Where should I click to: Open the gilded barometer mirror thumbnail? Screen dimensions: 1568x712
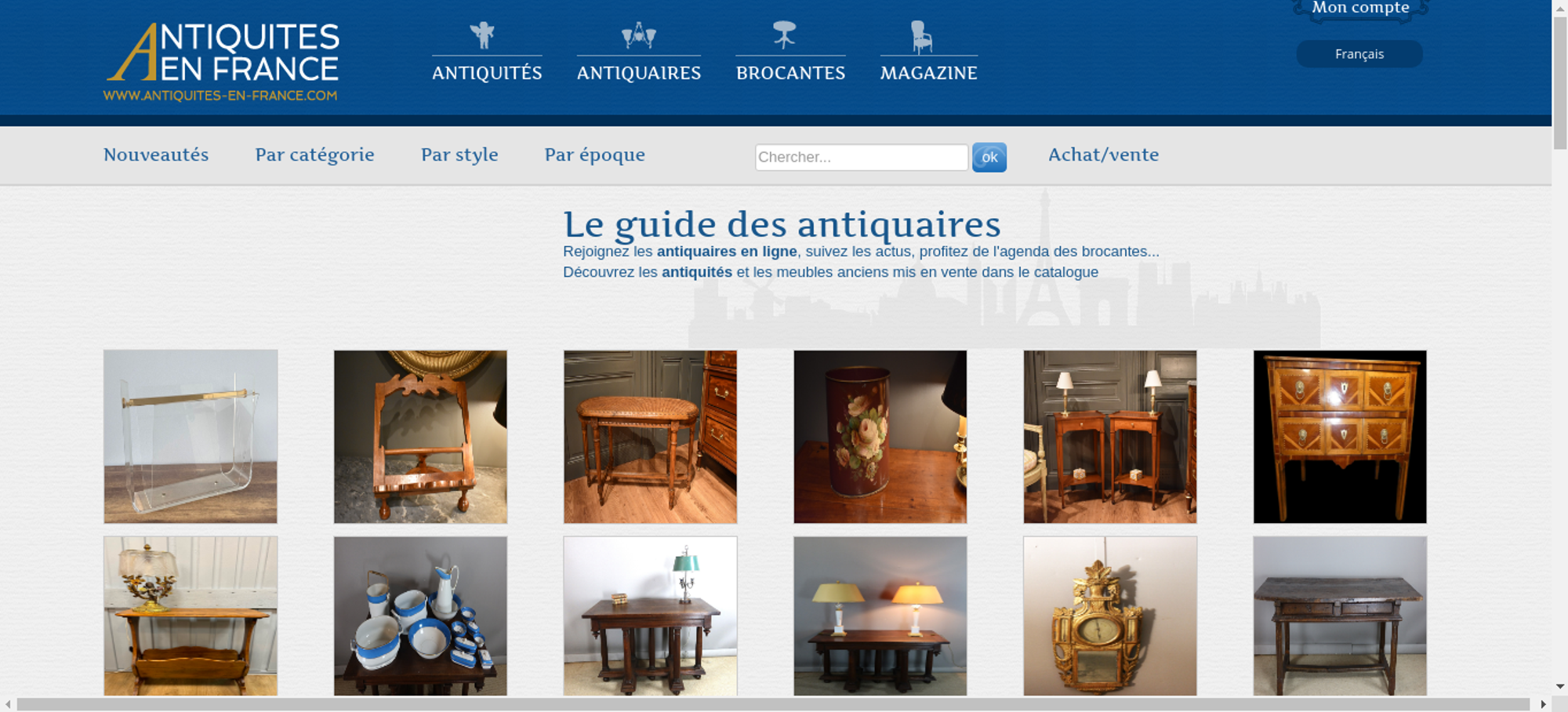1110,616
